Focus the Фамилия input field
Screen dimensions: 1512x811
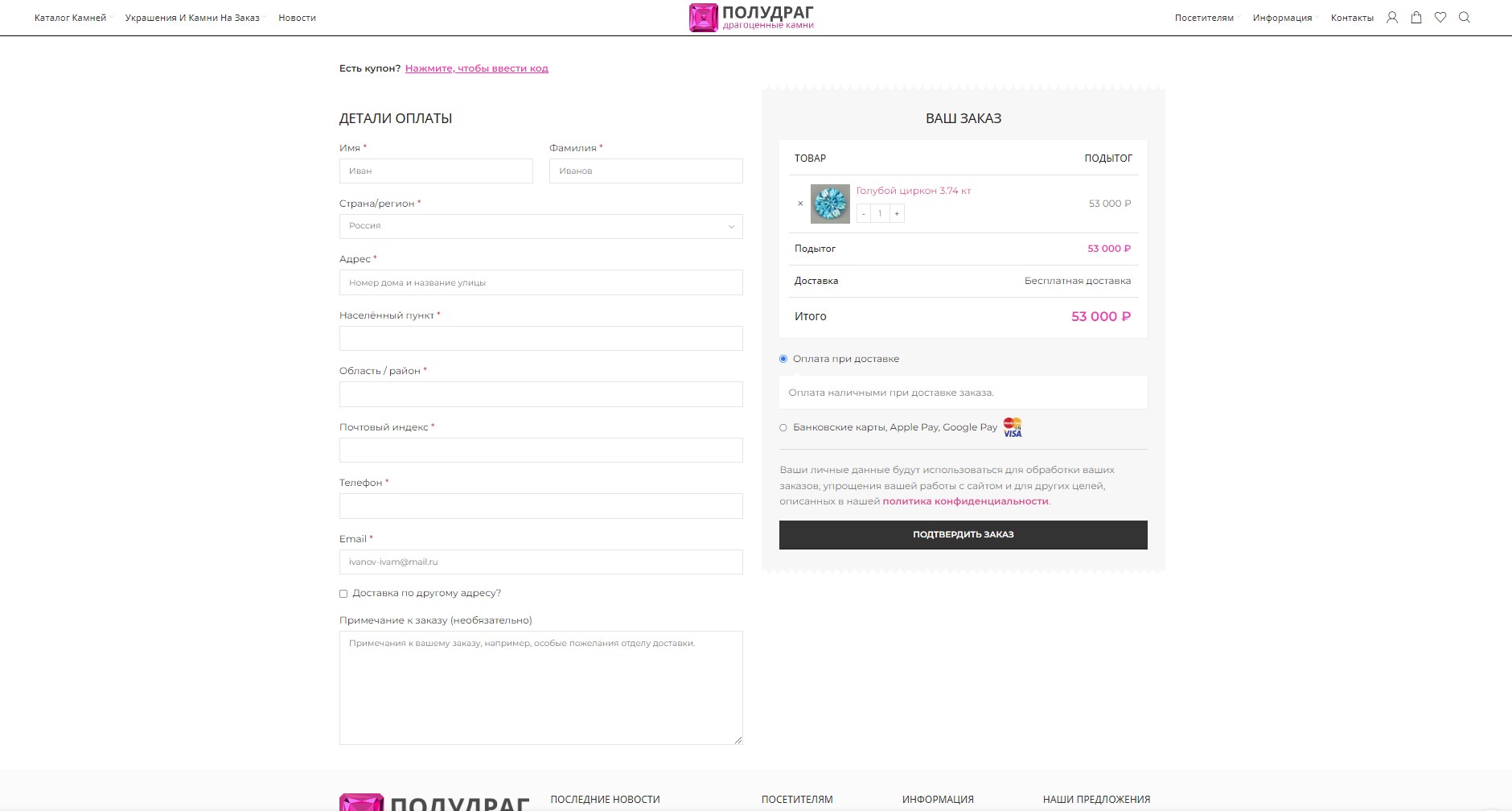pyautogui.click(x=646, y=171)
